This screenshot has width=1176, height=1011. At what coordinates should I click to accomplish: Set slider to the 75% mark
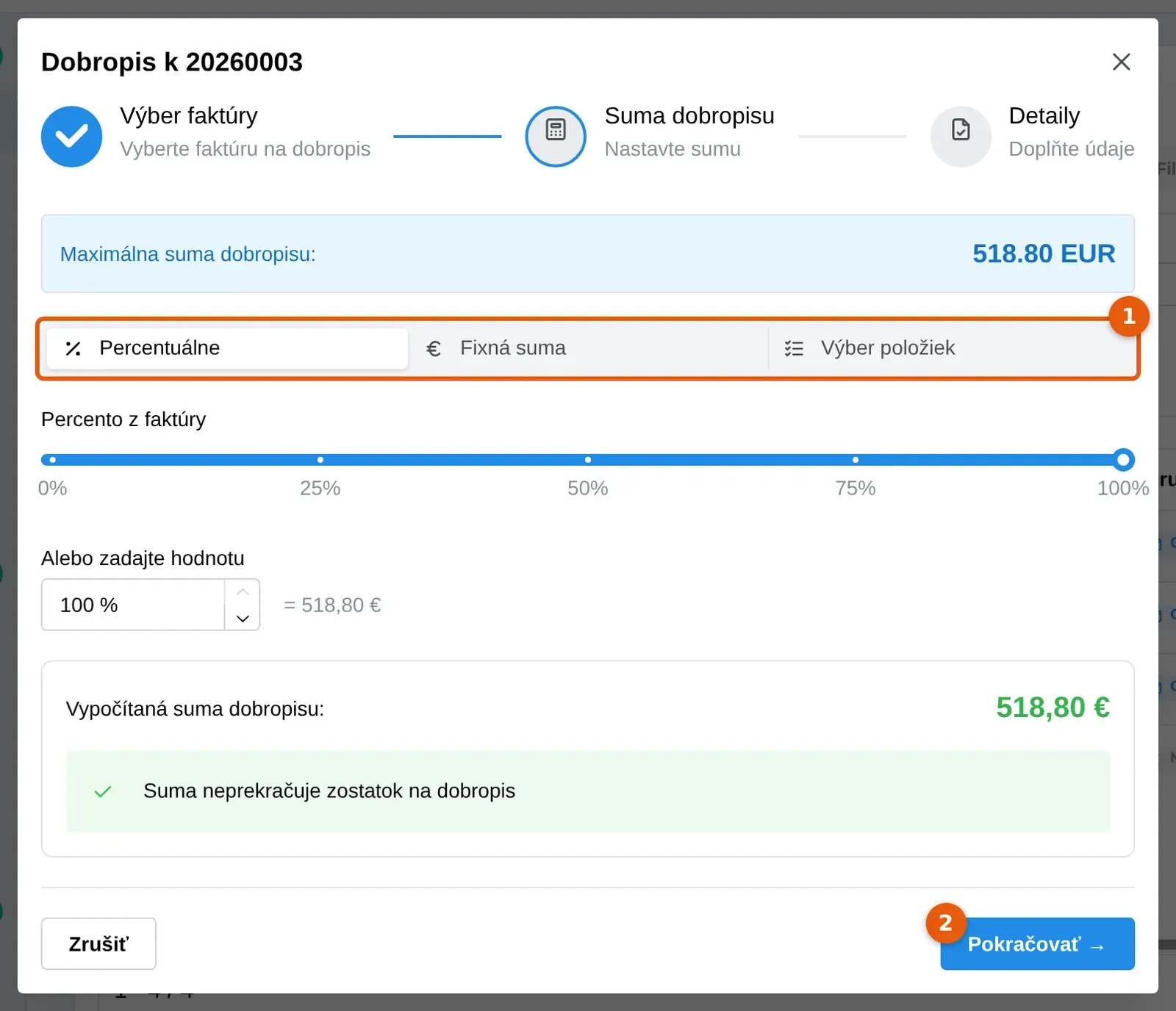tap(856, 460)
